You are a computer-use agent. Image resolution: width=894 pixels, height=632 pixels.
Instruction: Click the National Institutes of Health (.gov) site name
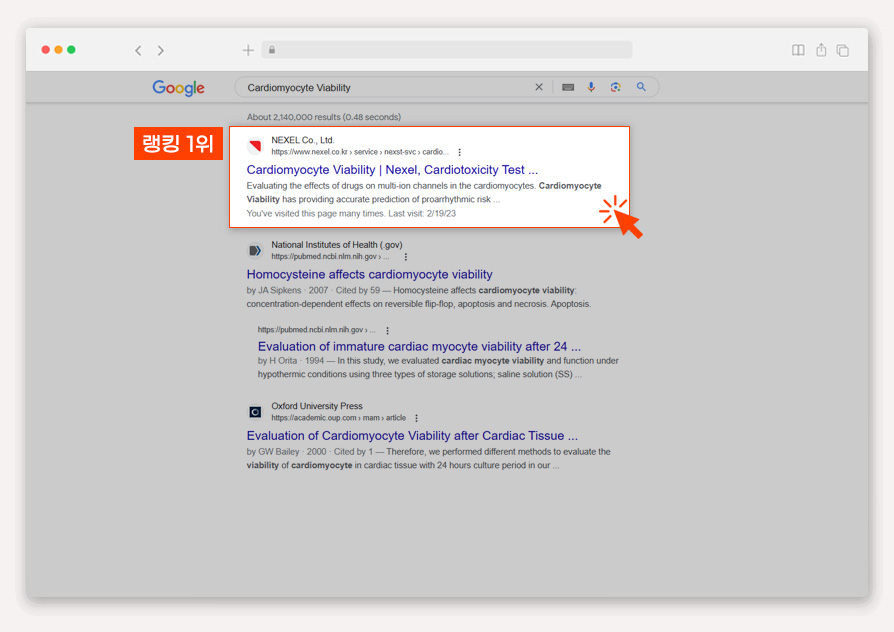[337, 245]
